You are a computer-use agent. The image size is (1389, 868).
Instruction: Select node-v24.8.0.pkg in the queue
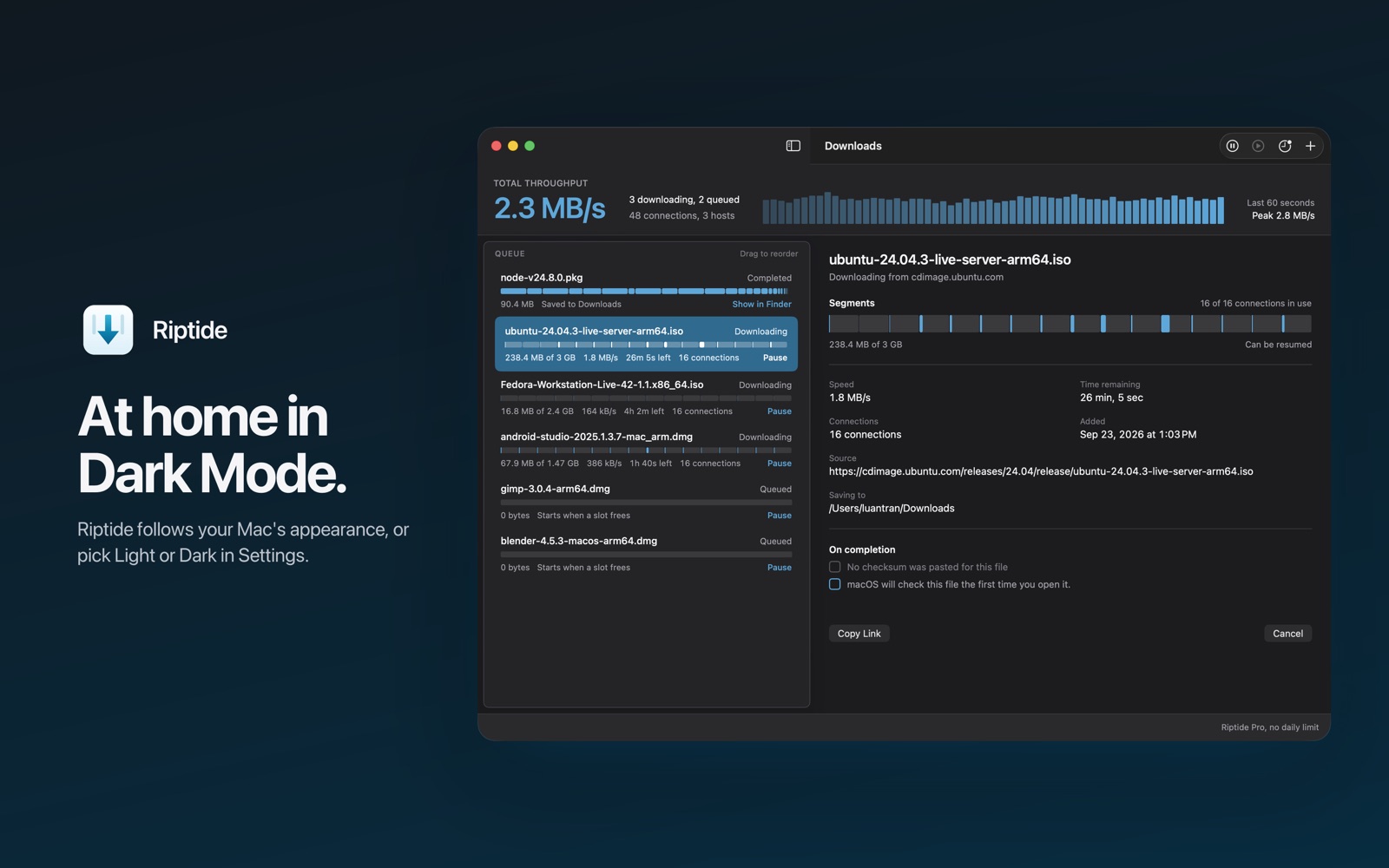click(x=646, y=291)
